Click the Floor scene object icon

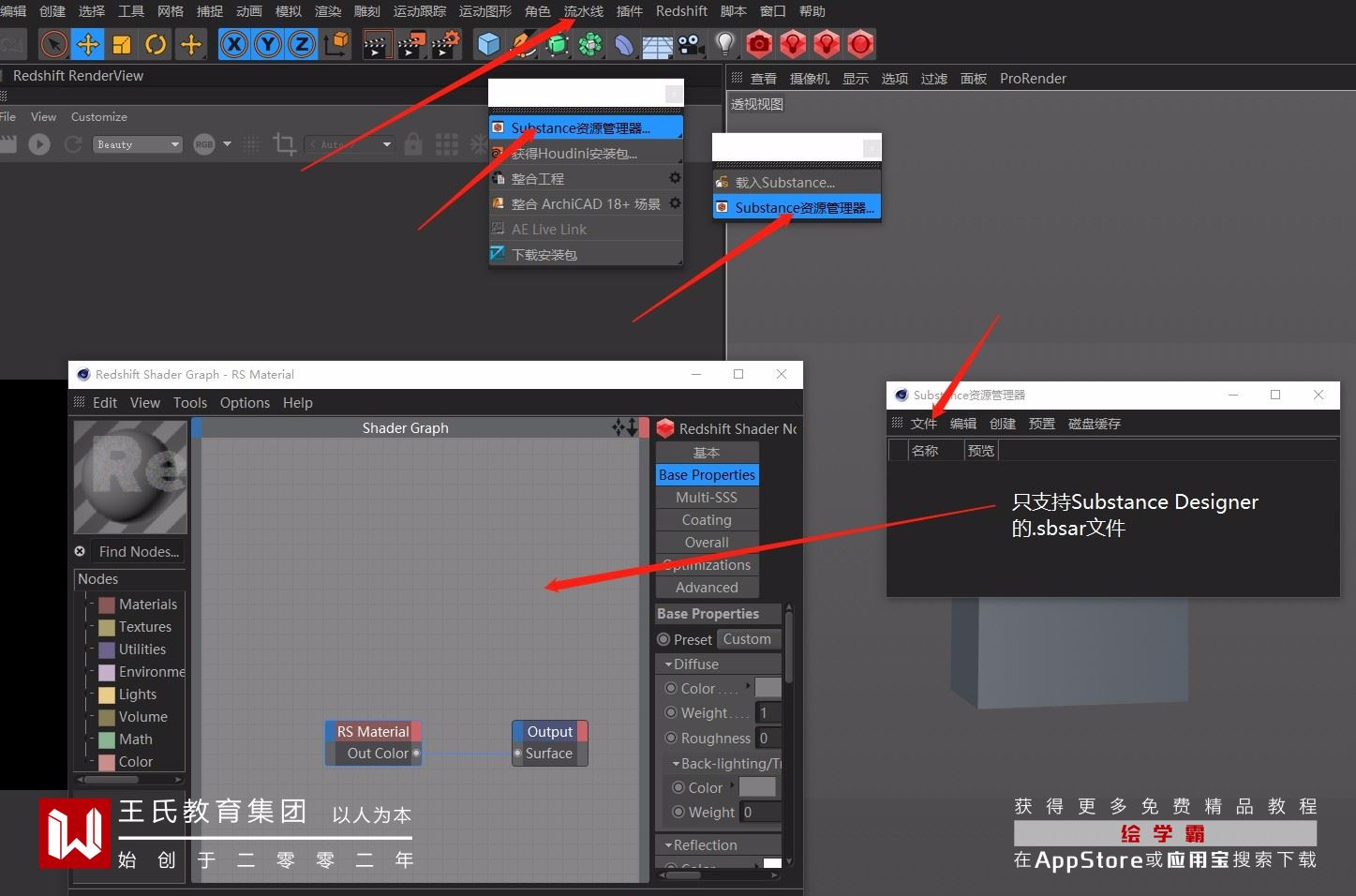tap(658, 45)
